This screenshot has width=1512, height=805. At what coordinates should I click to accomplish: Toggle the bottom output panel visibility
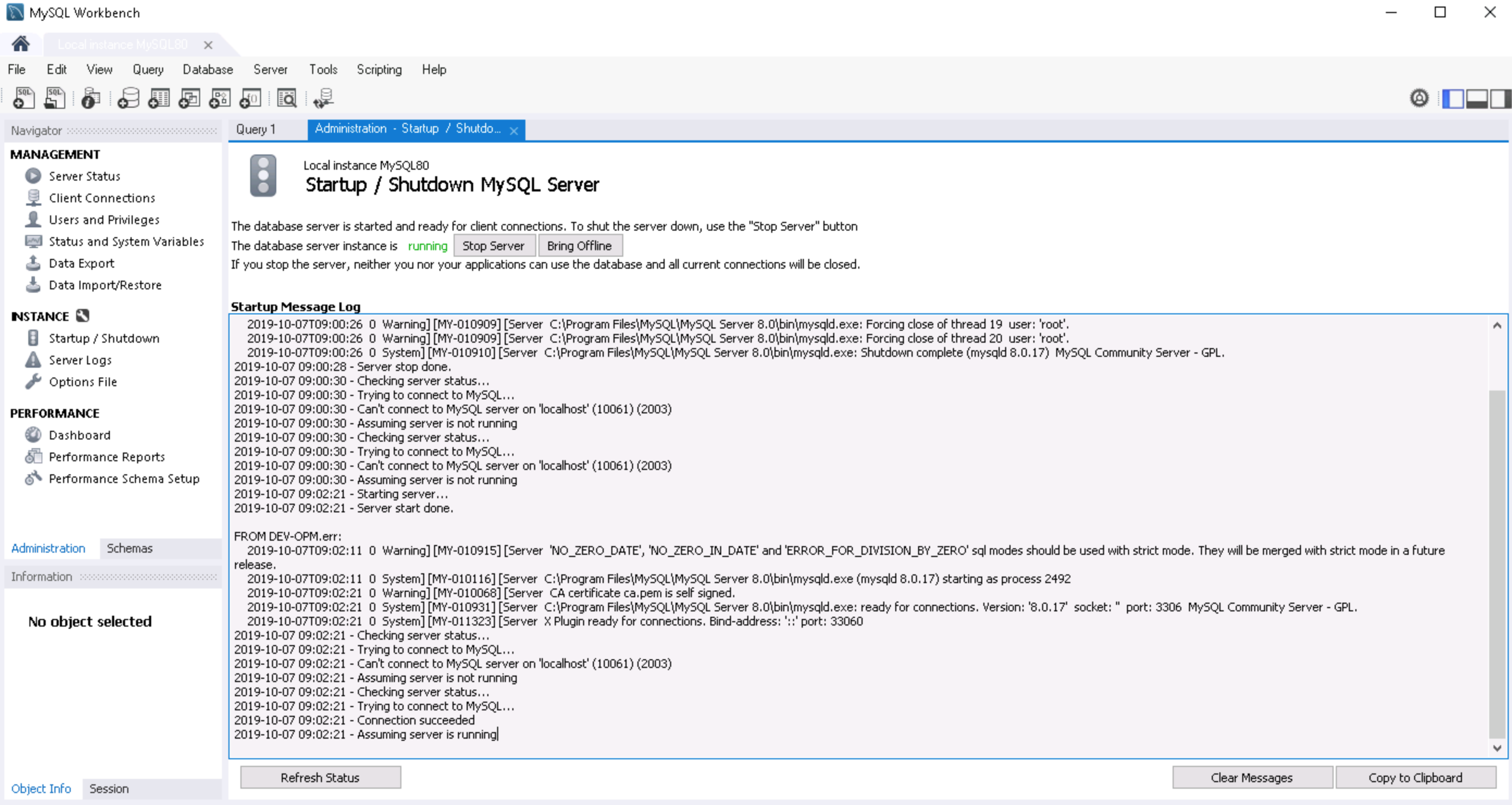1476,98
